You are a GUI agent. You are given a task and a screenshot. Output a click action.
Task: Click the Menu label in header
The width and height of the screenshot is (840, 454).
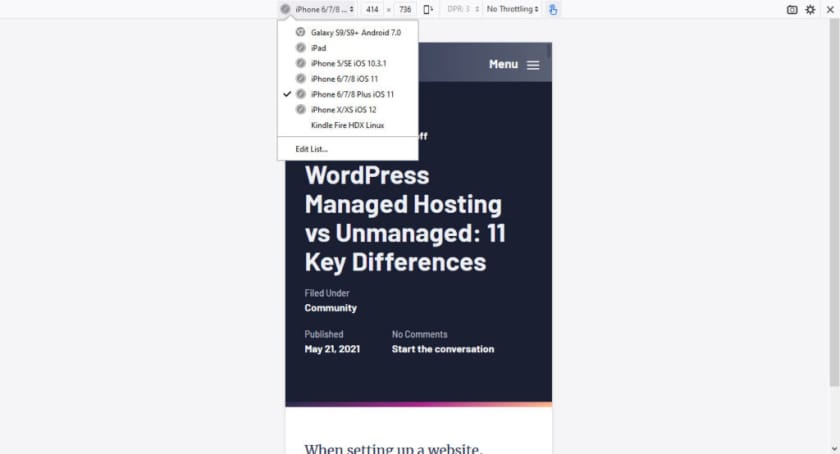pyautogui.click(x=503, y=64)
